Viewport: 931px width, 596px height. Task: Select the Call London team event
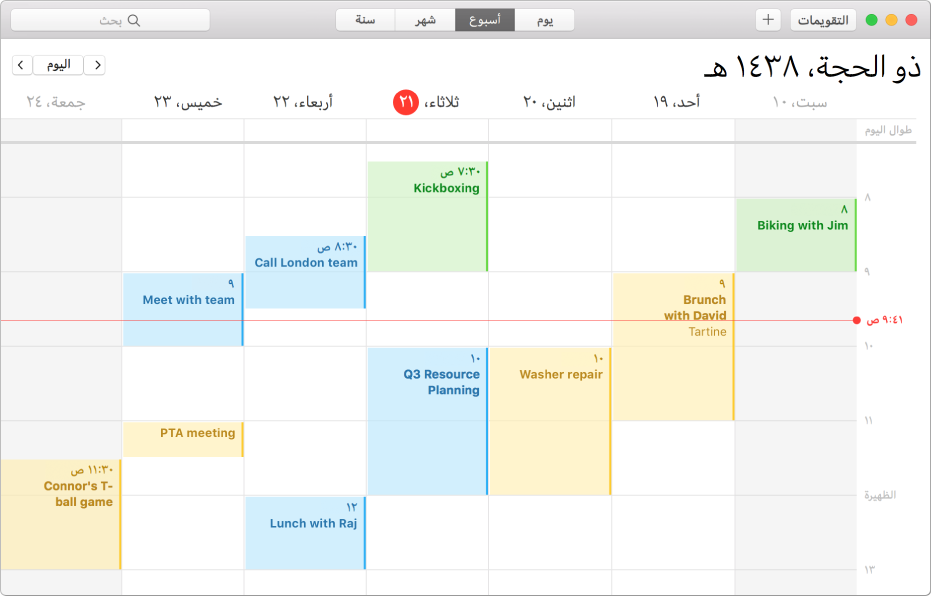pos(305,272)
